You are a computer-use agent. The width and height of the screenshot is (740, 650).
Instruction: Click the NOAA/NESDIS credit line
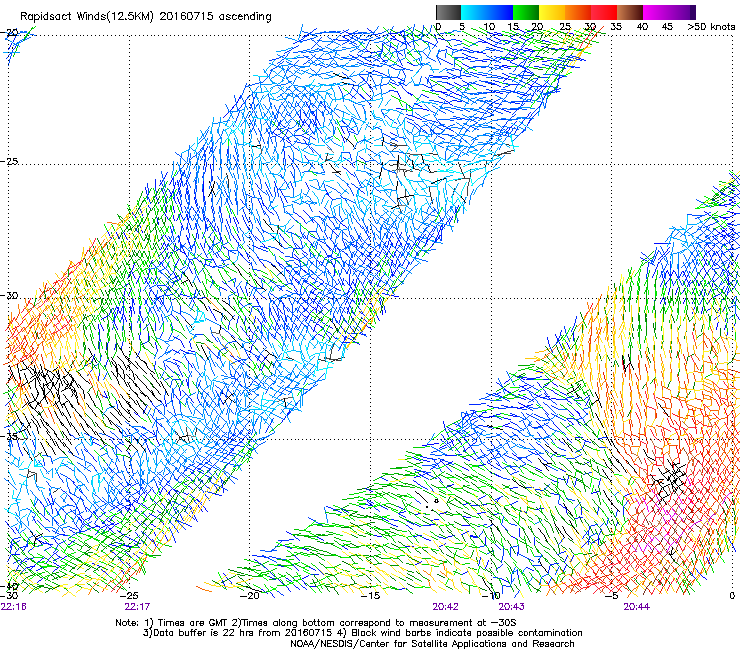[x=432, y=644]
